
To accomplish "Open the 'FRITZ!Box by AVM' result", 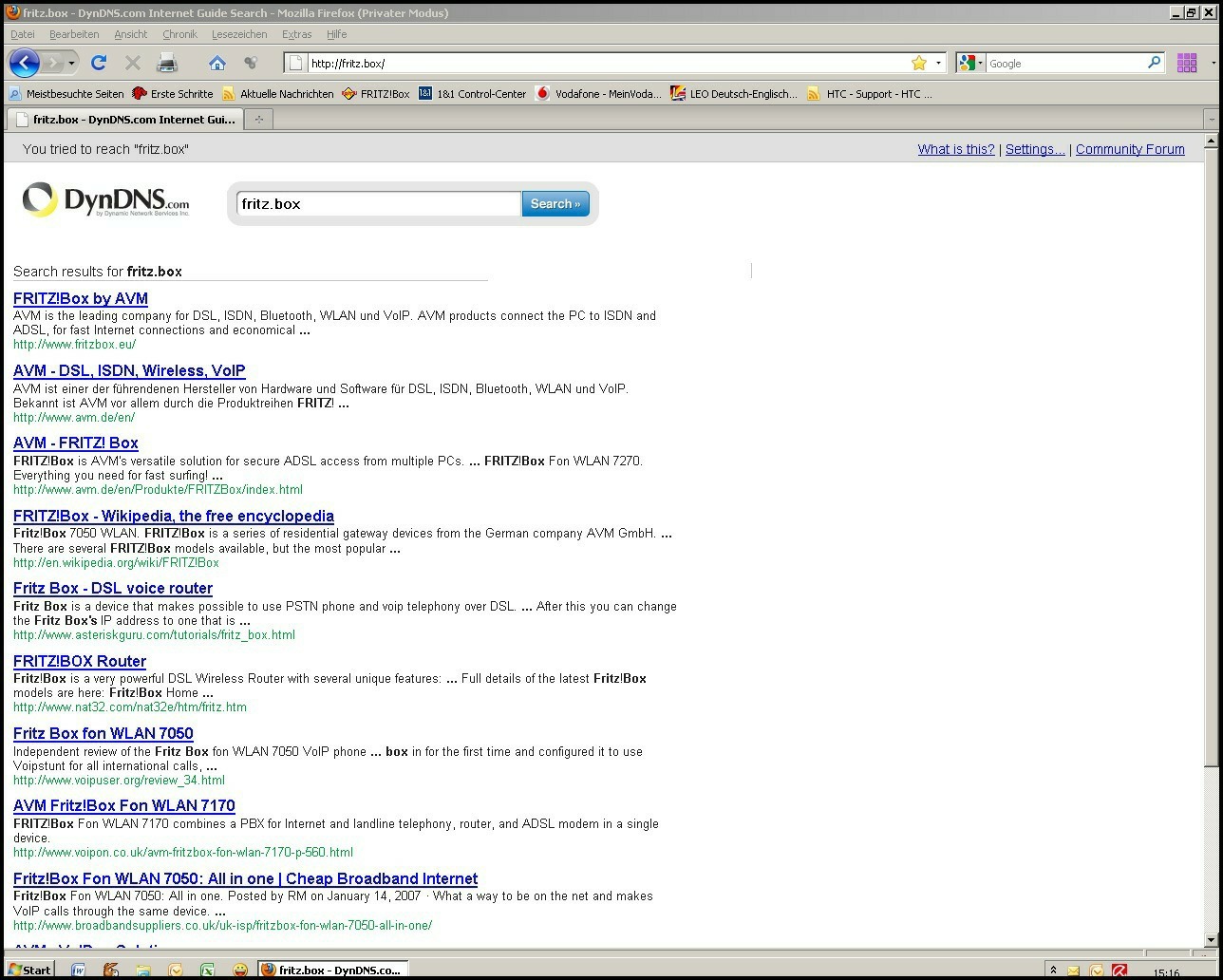I will (x=81, y=298).
